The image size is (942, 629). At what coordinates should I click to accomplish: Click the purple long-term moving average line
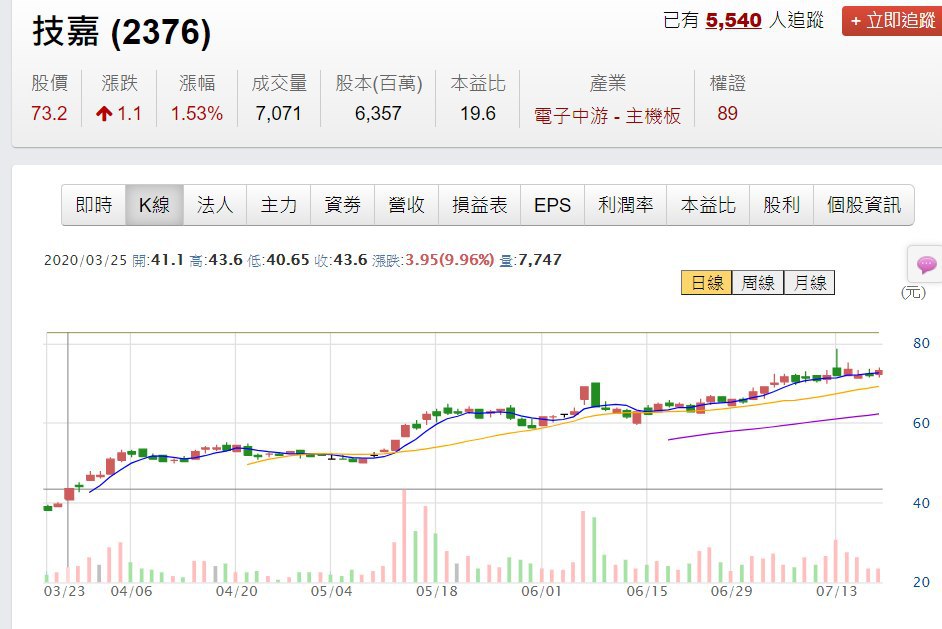774,427
